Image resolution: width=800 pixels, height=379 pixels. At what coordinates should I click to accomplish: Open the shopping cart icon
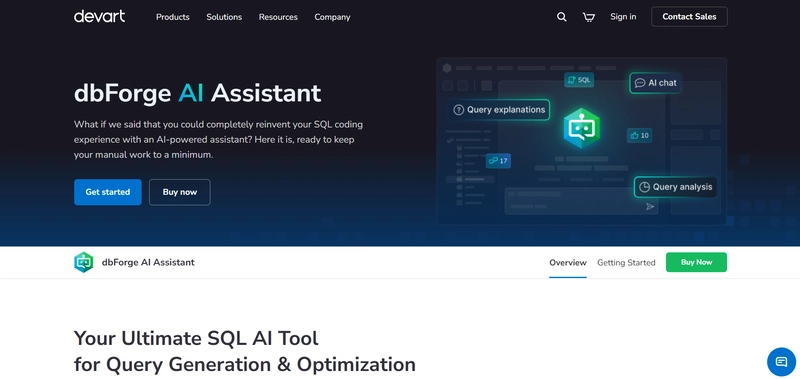[x=589, y=17]
